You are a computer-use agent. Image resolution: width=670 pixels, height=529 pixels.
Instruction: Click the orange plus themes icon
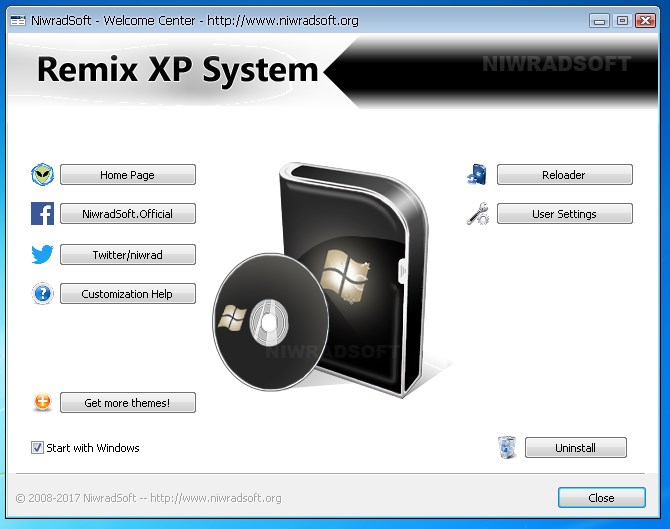tap(42, 402)
